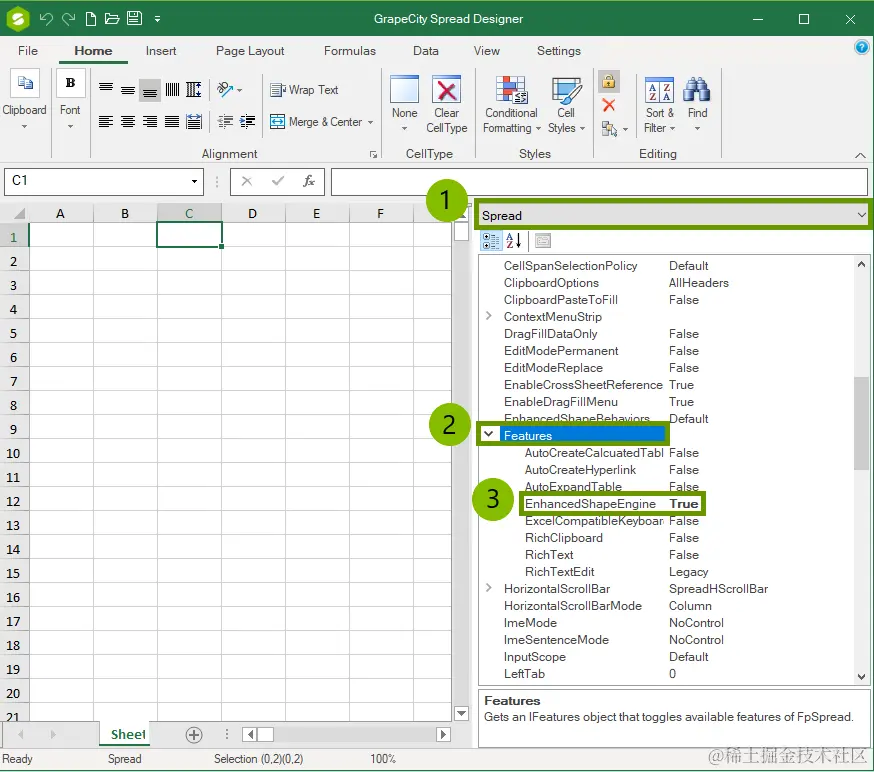Switch to the Formulas tab
This screenshot has width=874, height=772.
(x=349, y=51)
